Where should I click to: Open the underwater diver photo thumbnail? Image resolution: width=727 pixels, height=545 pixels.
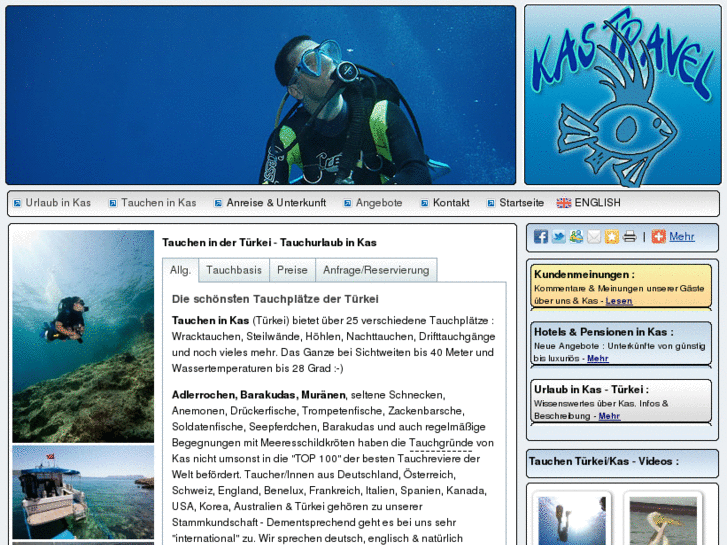click(x=83, y=336)
